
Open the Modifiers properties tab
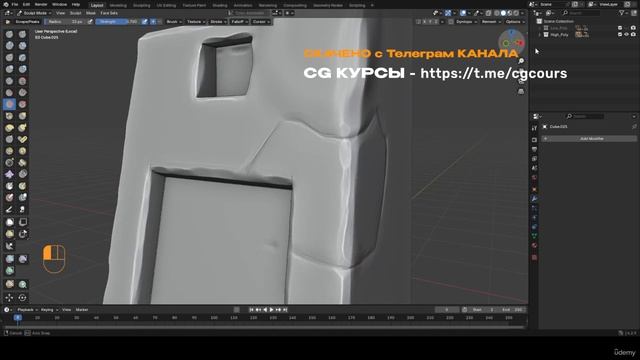tap(534, 199)
